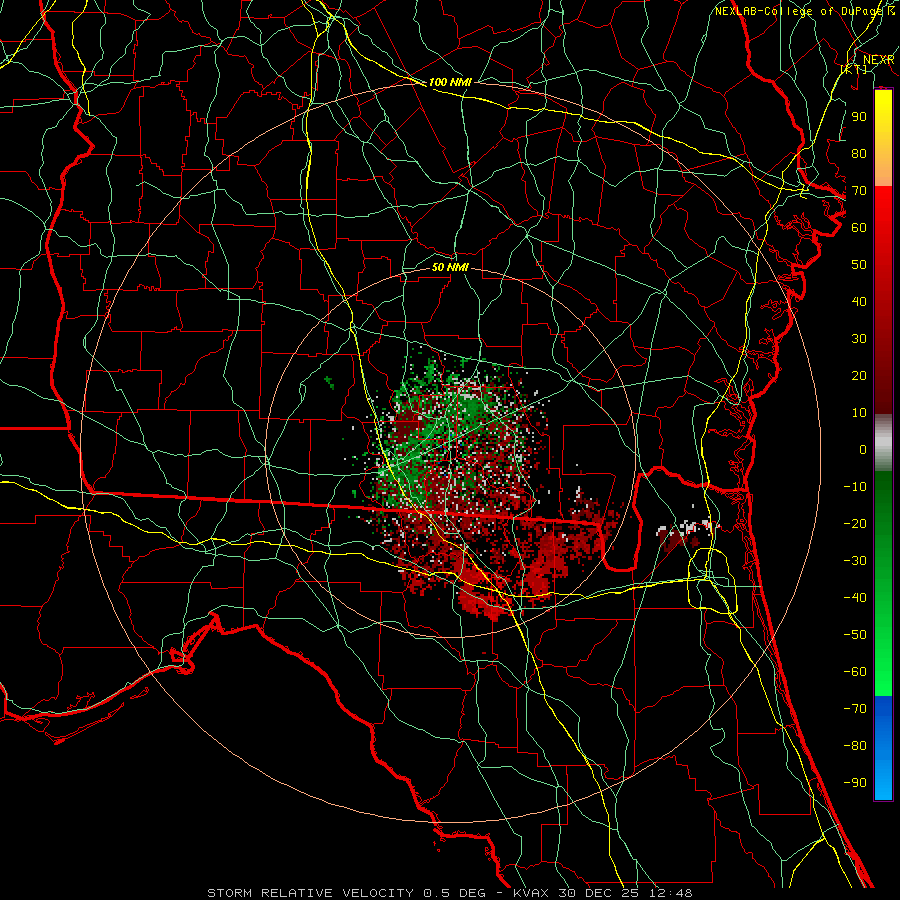Select the -30 value on the velocity scale
The height and width of the screenshot is (900, 900).
click(855, 561)
